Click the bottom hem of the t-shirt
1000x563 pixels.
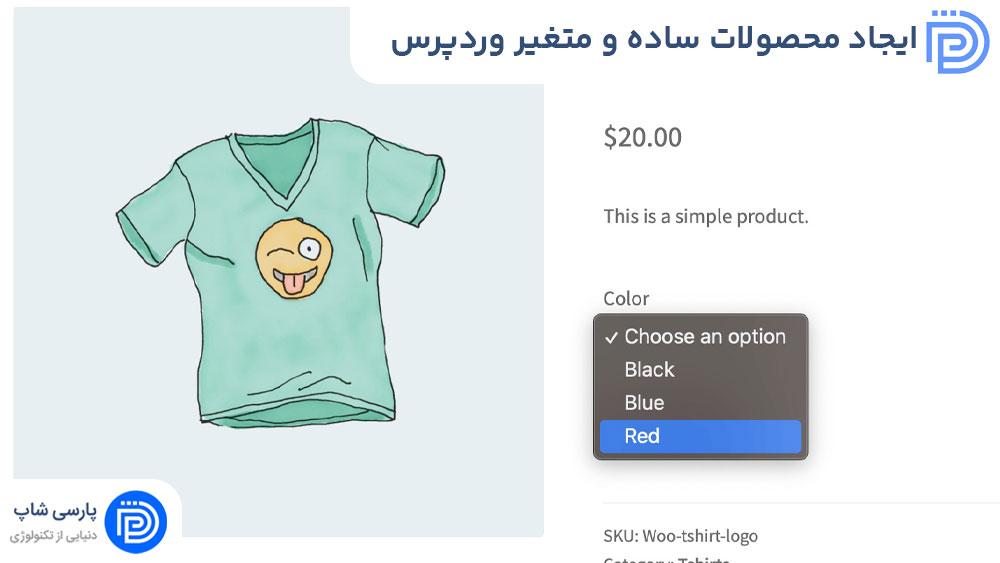[x=297, y=416]
